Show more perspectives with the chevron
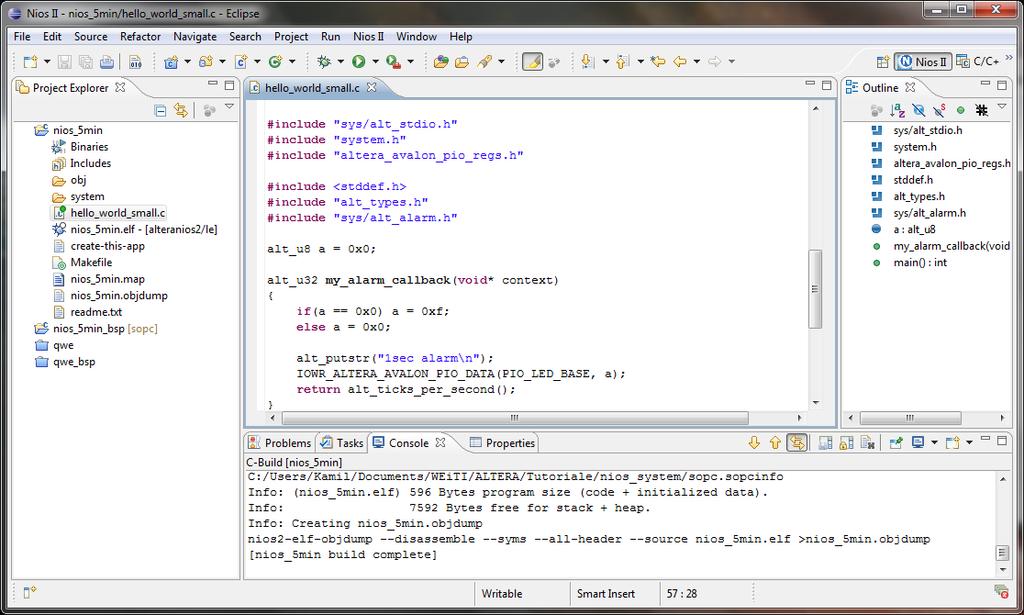Viewport: 1024px width, 615px height. [x=1009, y=58]
